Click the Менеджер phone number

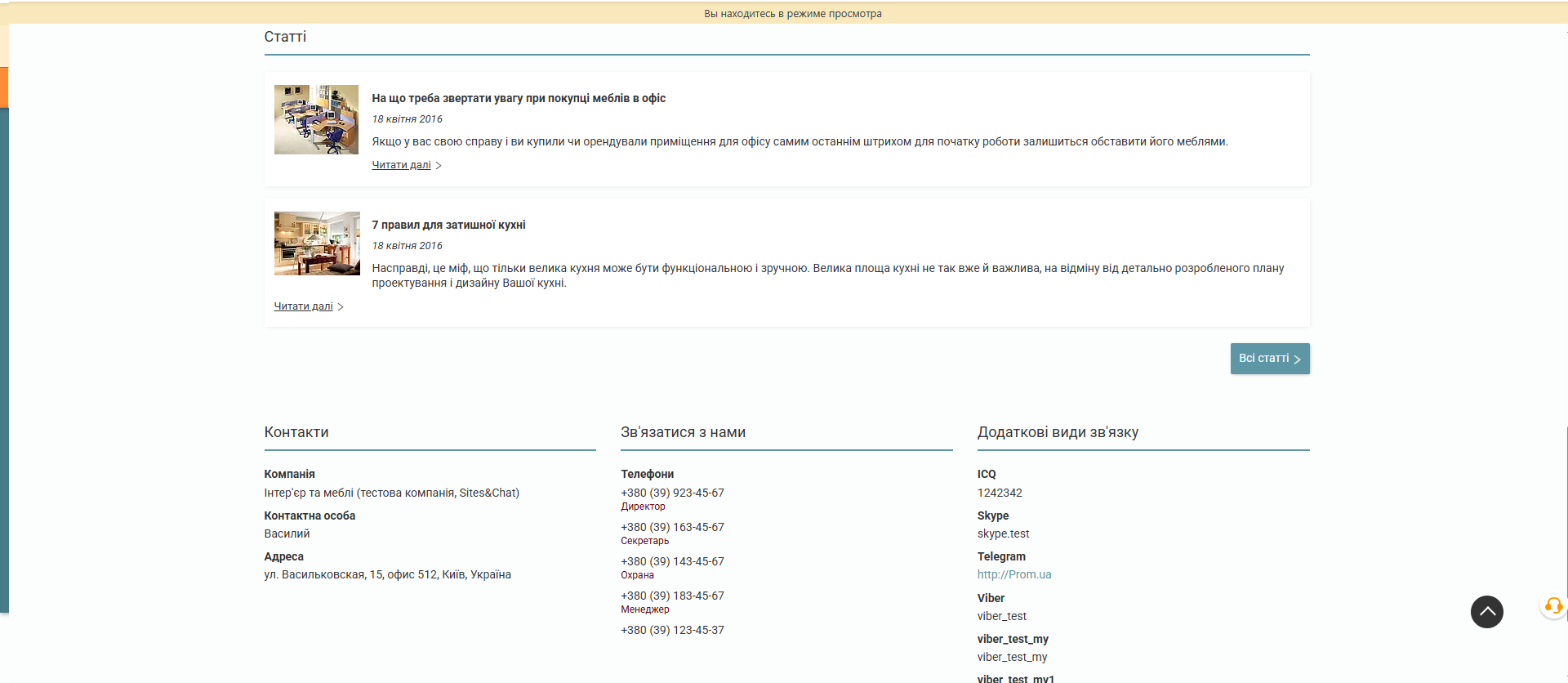(672, 596)
